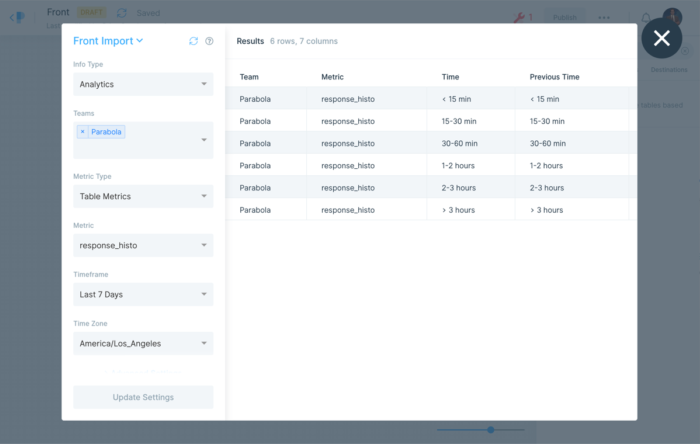
Task: Open the Teams dropdown arrow
Action: pyautogui.click(x=204, y=140)
